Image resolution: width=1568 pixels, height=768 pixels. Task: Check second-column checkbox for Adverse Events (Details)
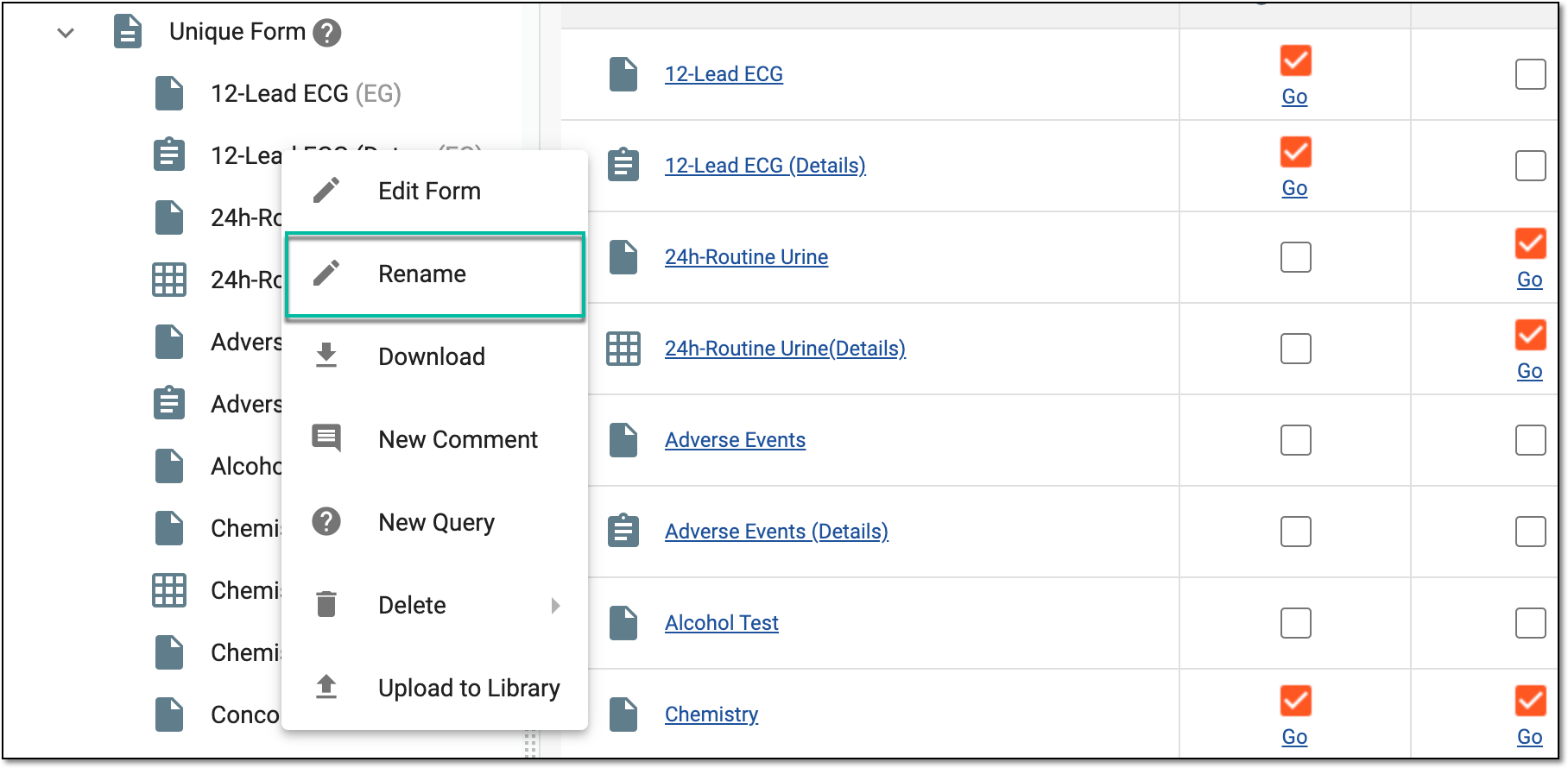pos(1530,532)
